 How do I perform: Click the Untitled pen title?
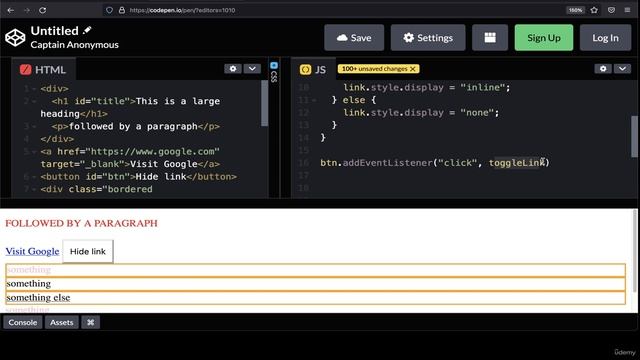tap(54, 31)
